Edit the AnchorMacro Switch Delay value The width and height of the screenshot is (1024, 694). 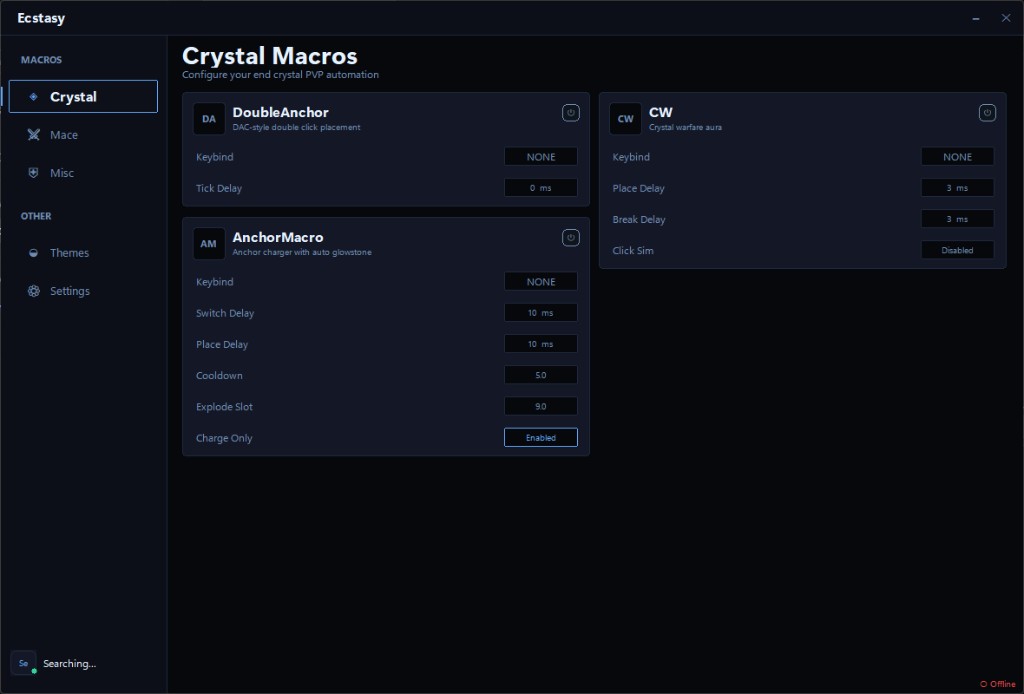(540, 312)
